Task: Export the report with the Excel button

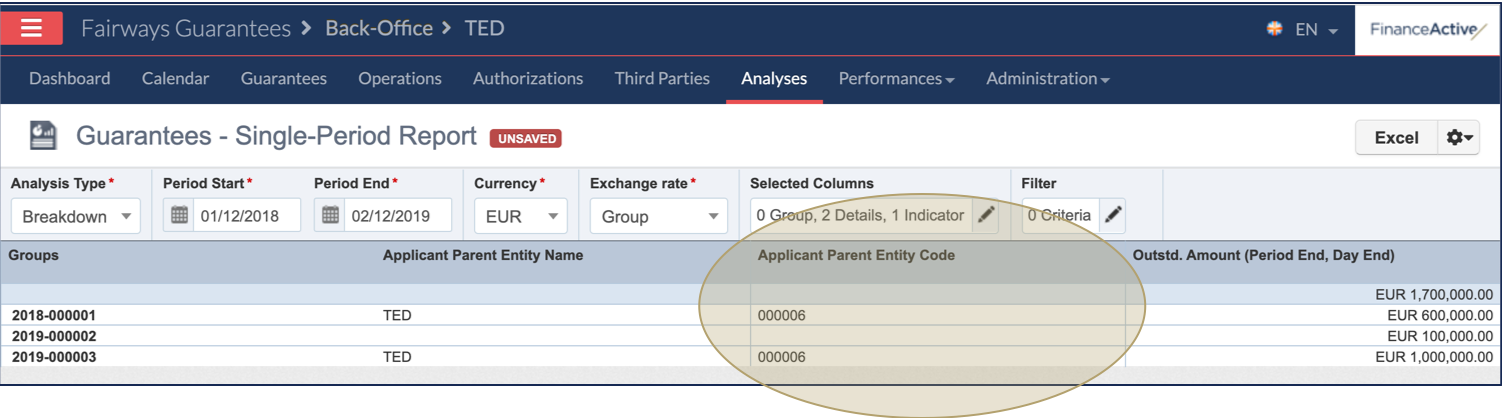Action: click(x=1396, y=138)
